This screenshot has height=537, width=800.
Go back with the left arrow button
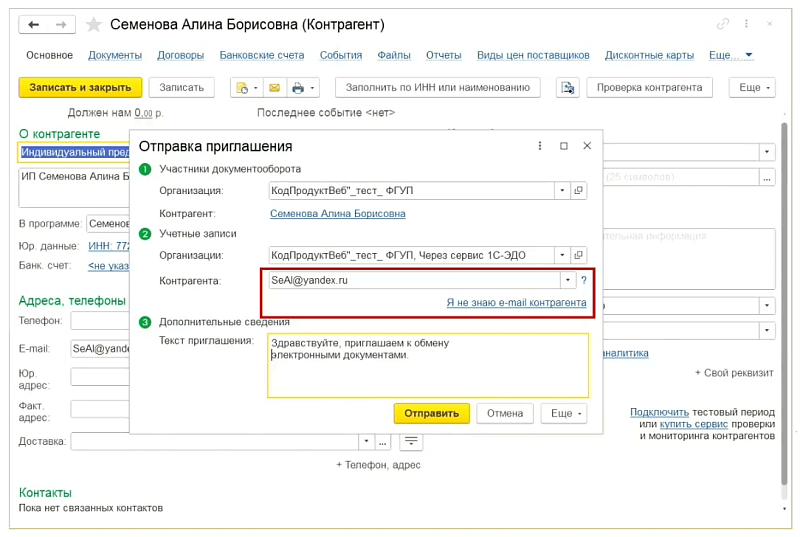[34, 24]
